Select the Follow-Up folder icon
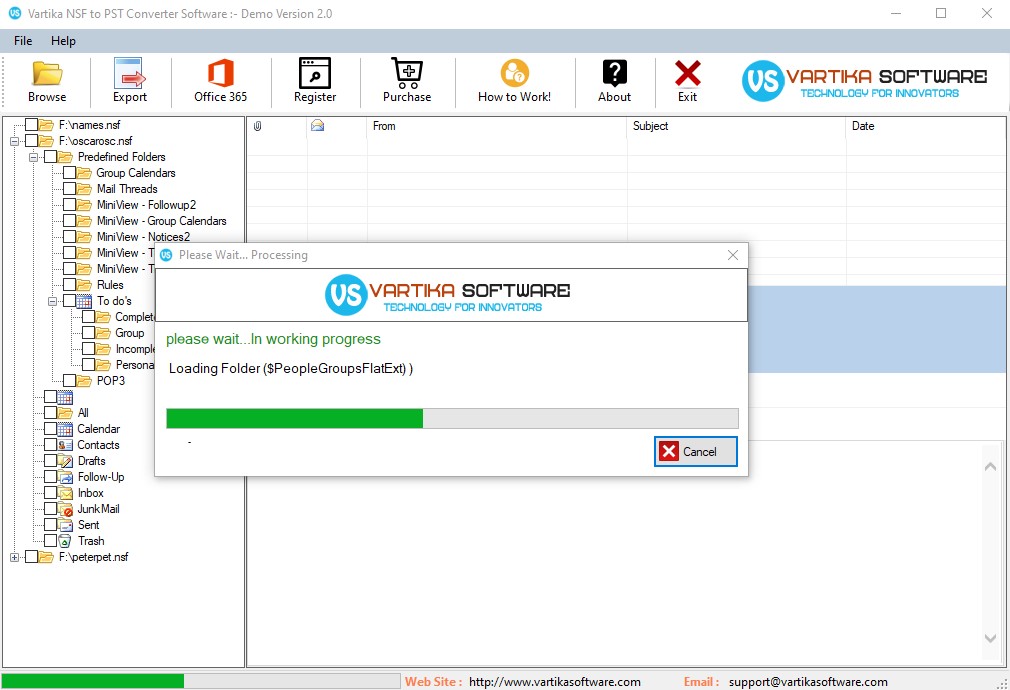 click(x=65, y=477)
